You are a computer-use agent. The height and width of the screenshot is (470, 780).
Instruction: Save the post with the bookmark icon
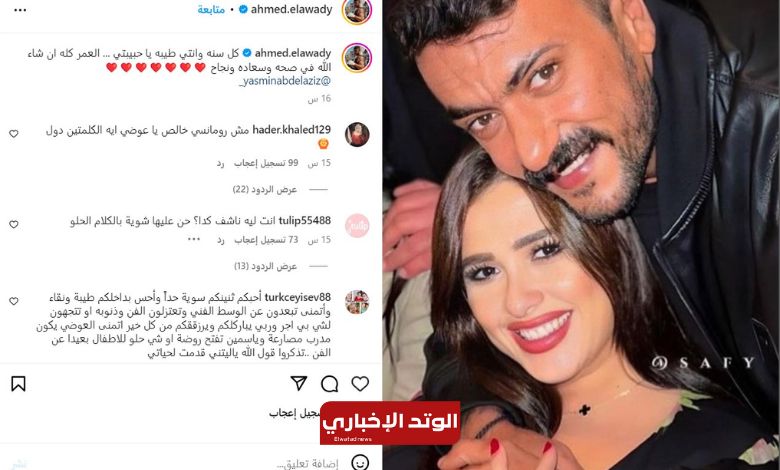click(x=18, y=383)
